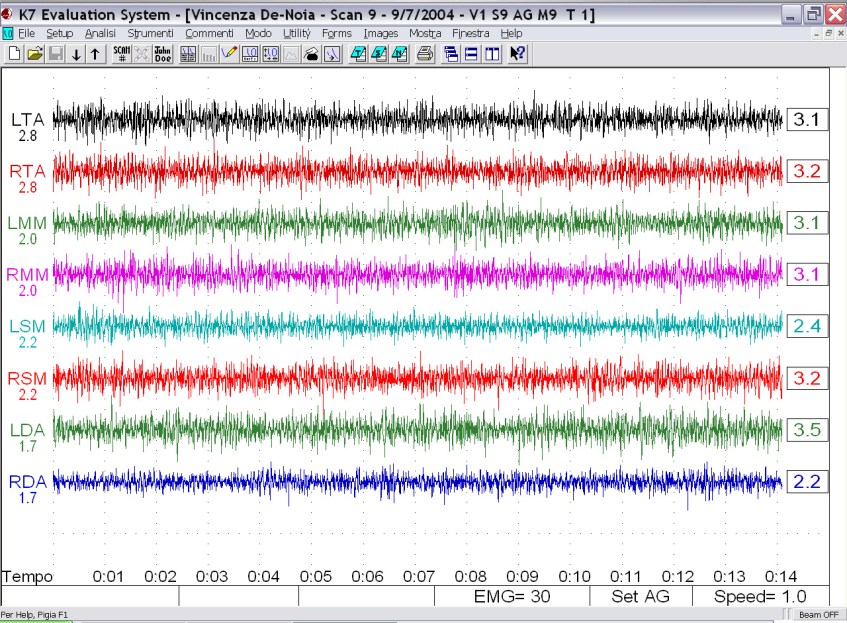This screenshot has height=623, width=847.
Task: Open the Analisi menu
Action: pyautogui.click(x=100, y=33)
